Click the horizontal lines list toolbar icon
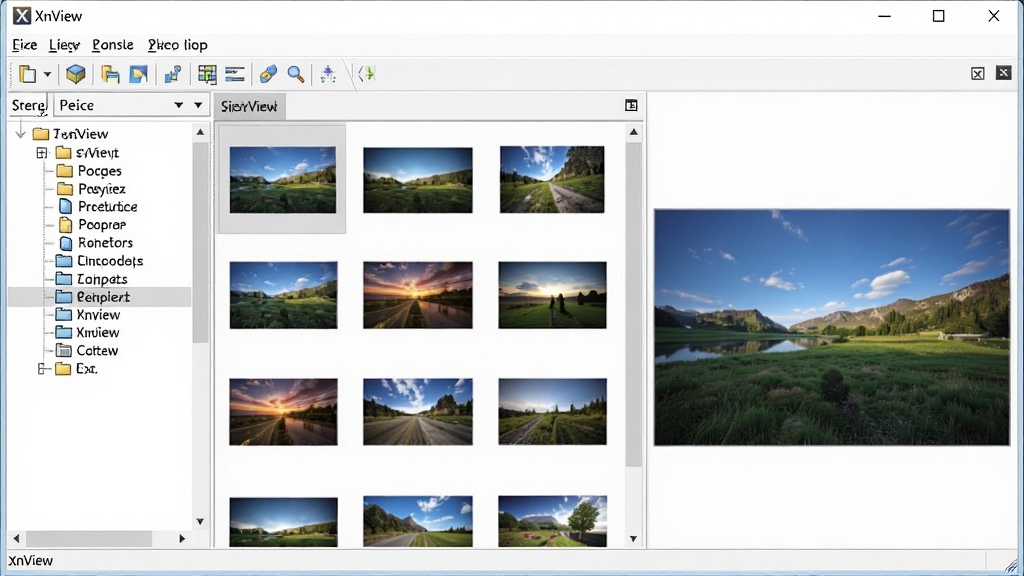 (x=234, y=74)
